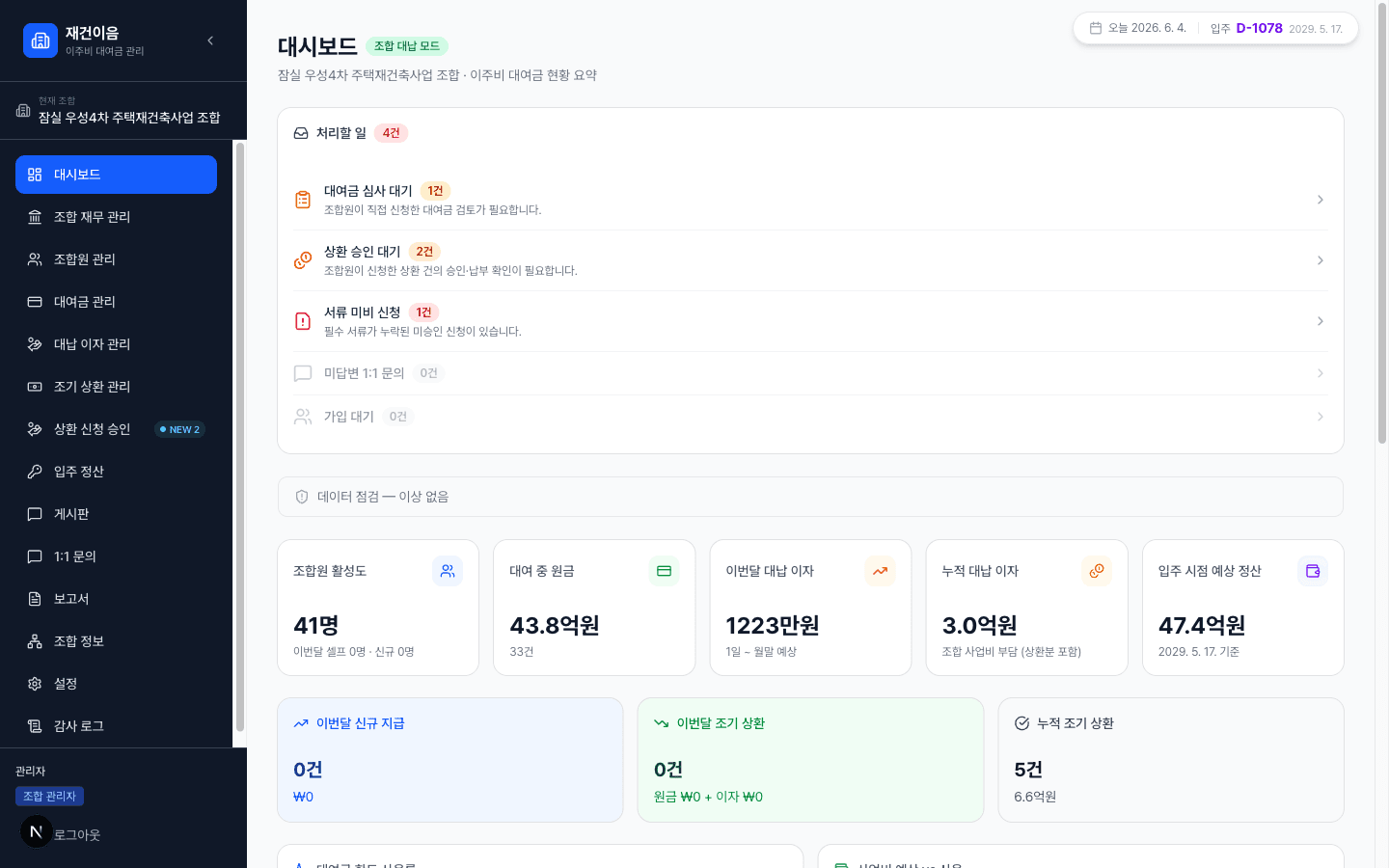Click the 4건 badge beside 처리할 일
The image size is (1389, 868).
[391, 133]
